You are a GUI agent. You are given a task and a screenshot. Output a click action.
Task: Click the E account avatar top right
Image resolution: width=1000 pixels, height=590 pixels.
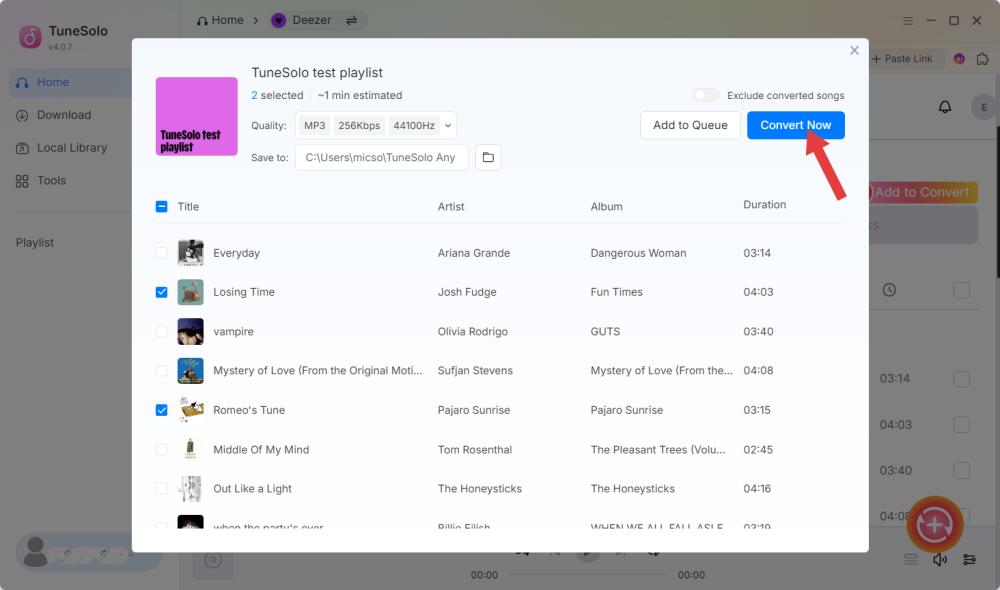984,107
